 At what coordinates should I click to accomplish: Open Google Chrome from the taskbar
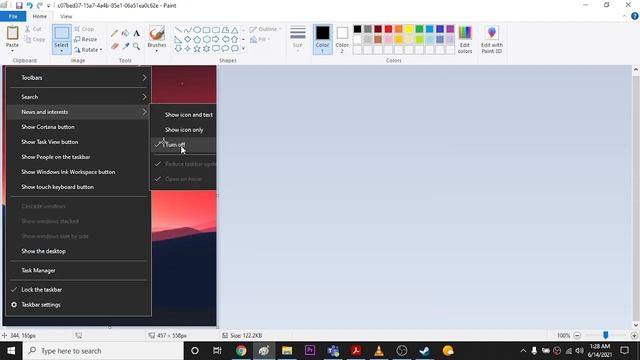(x=241, y=351)
